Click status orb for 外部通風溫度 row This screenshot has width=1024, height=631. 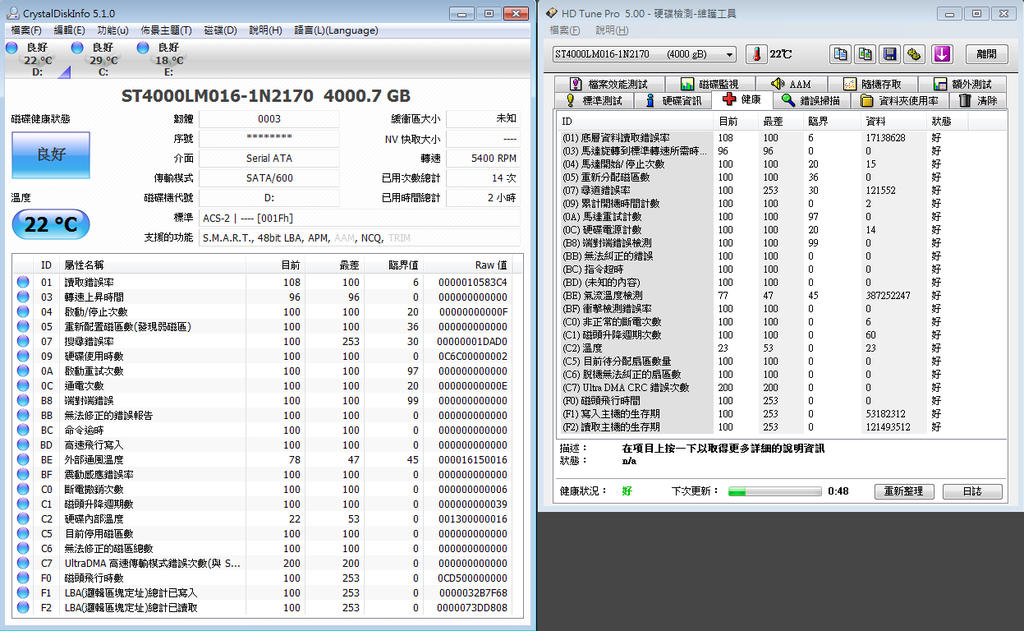(23, 460)
